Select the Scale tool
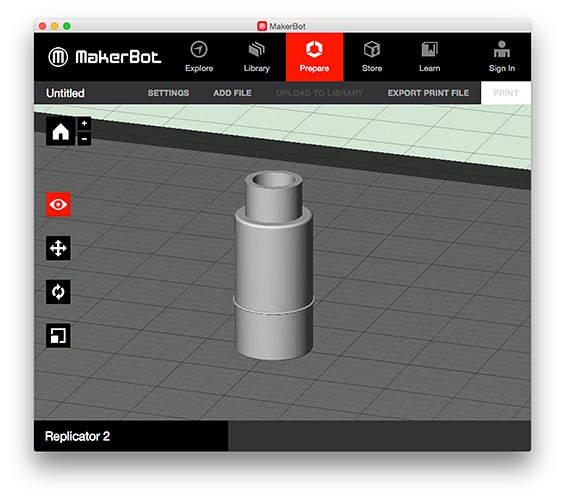This screenshot has width=565, height=500. [x=58, y=335]
